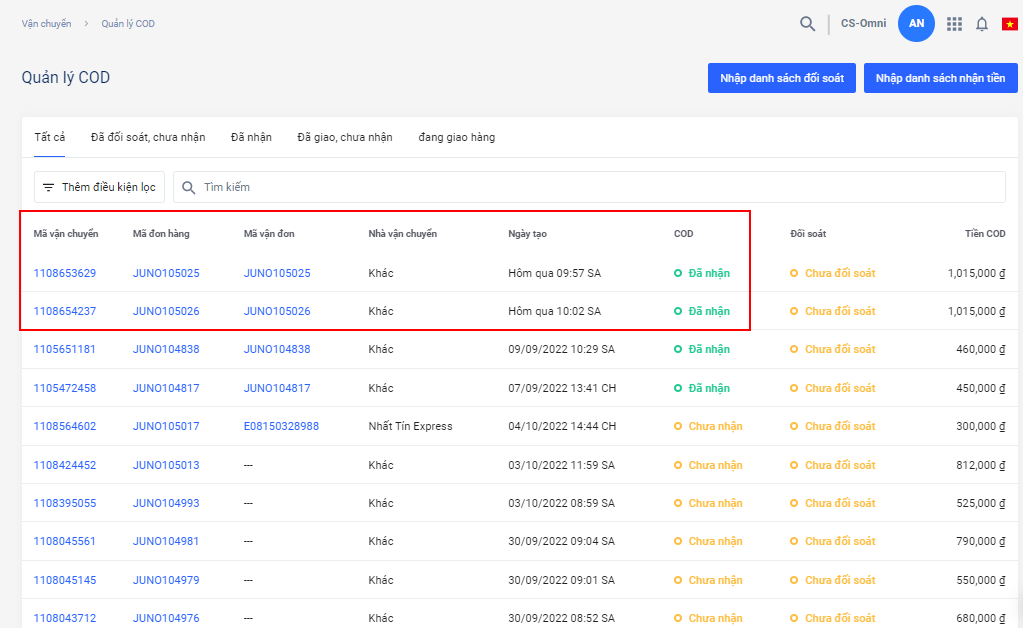Switch to đang giao hàng tab

click(456, 137)
